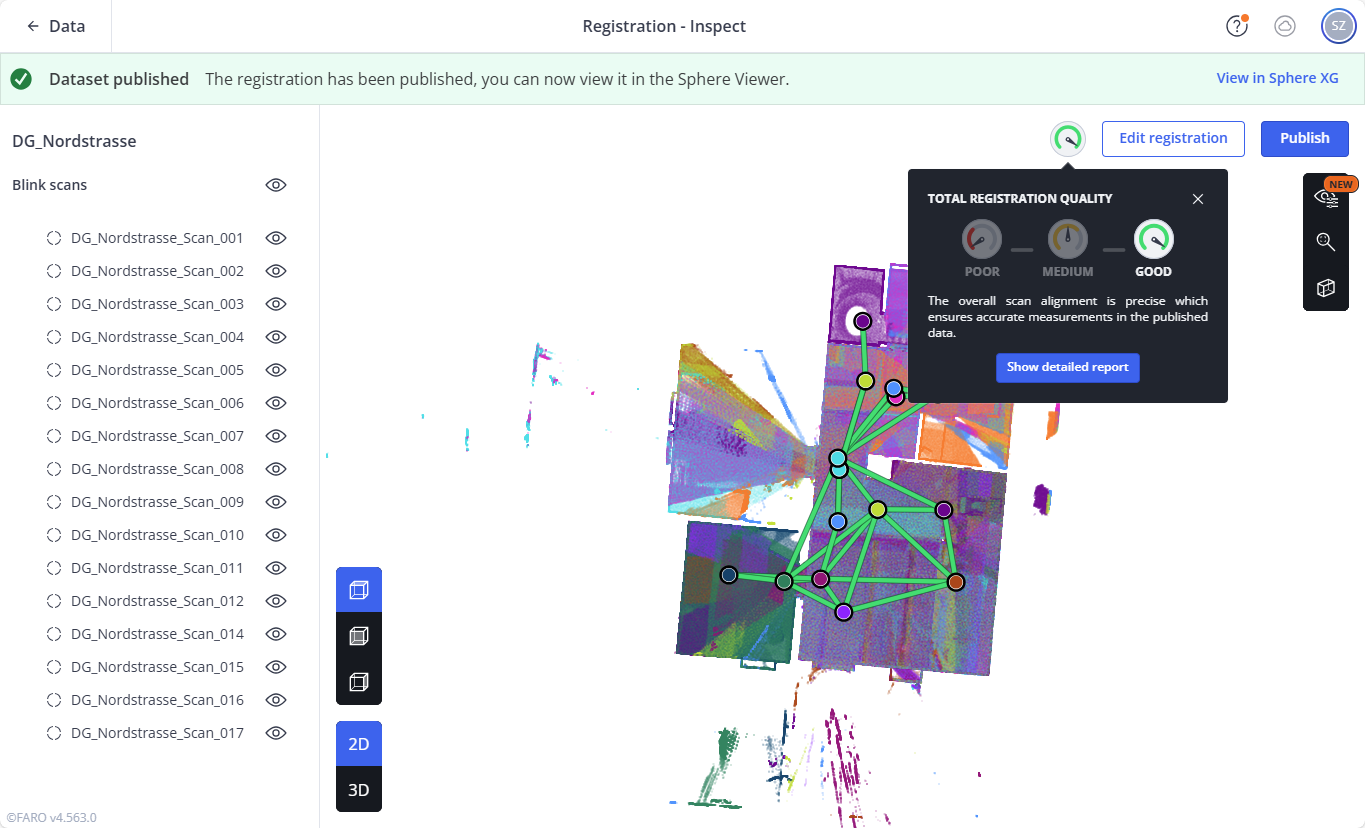Open the visibility settings icon marked NEW
This screenshot has height=828, width=1365.
(x=1325, y=197)
